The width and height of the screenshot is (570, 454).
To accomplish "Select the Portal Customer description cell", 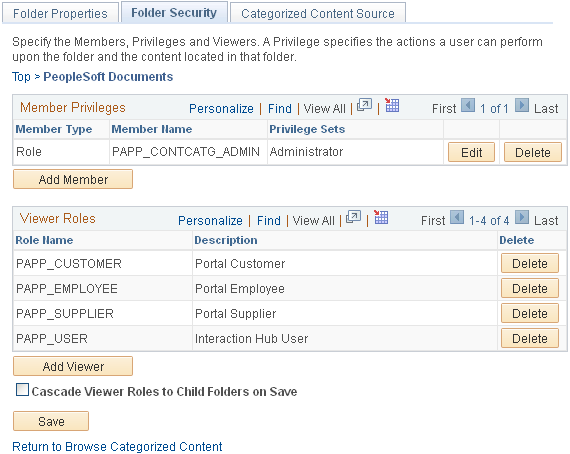I will 345,263.
